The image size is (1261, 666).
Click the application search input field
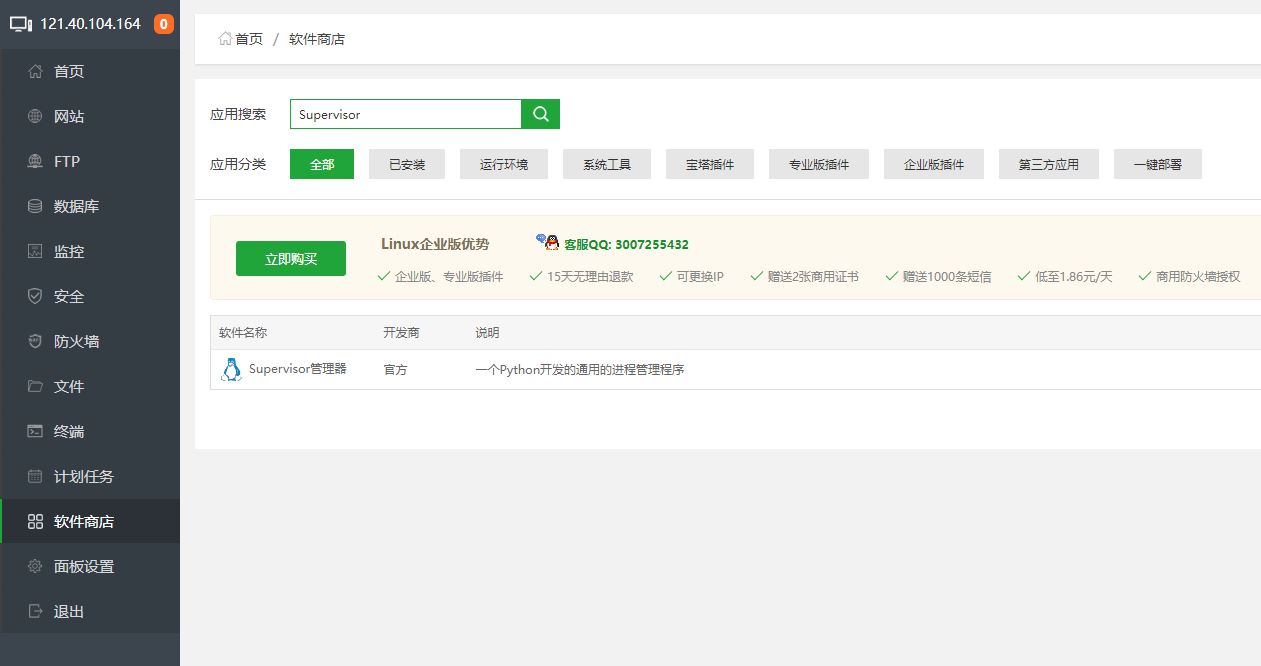pyautogui.click(x=405, y=114)
